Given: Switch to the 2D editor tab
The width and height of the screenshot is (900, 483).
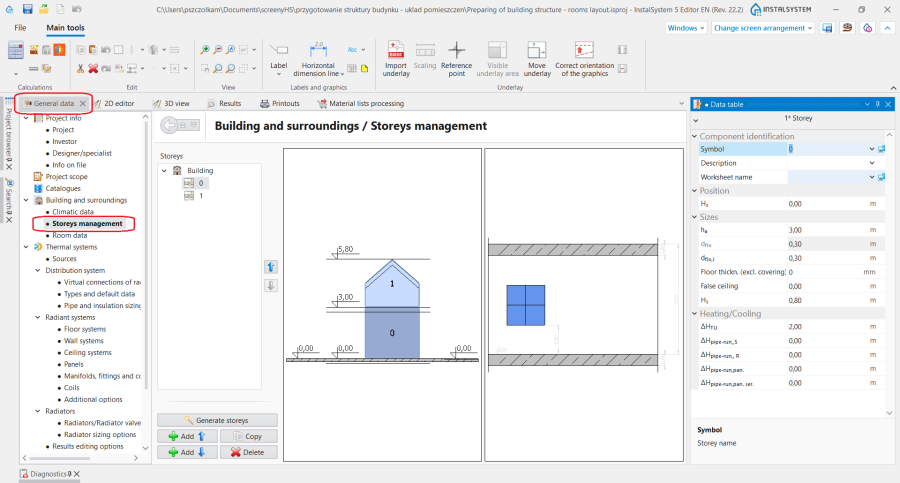Looking at the screenshot, I should [x=114, y=103].
